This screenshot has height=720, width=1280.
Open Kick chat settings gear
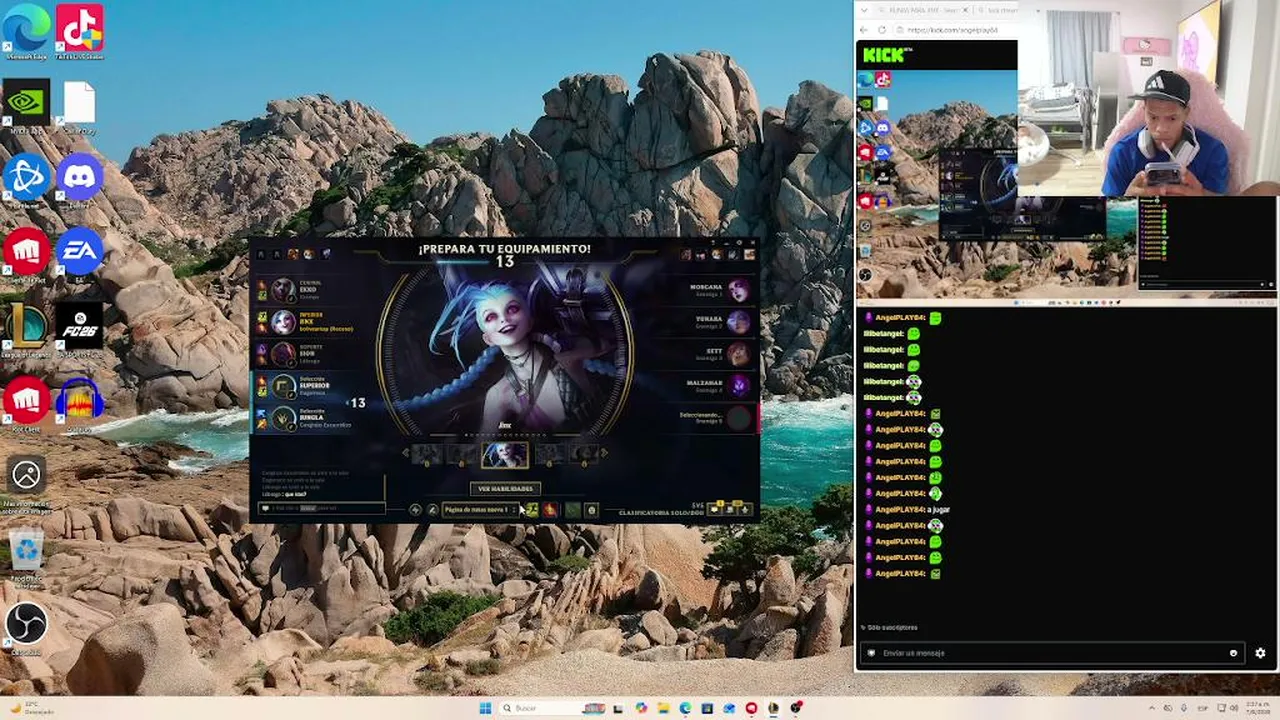click(x=1260, y=653)
